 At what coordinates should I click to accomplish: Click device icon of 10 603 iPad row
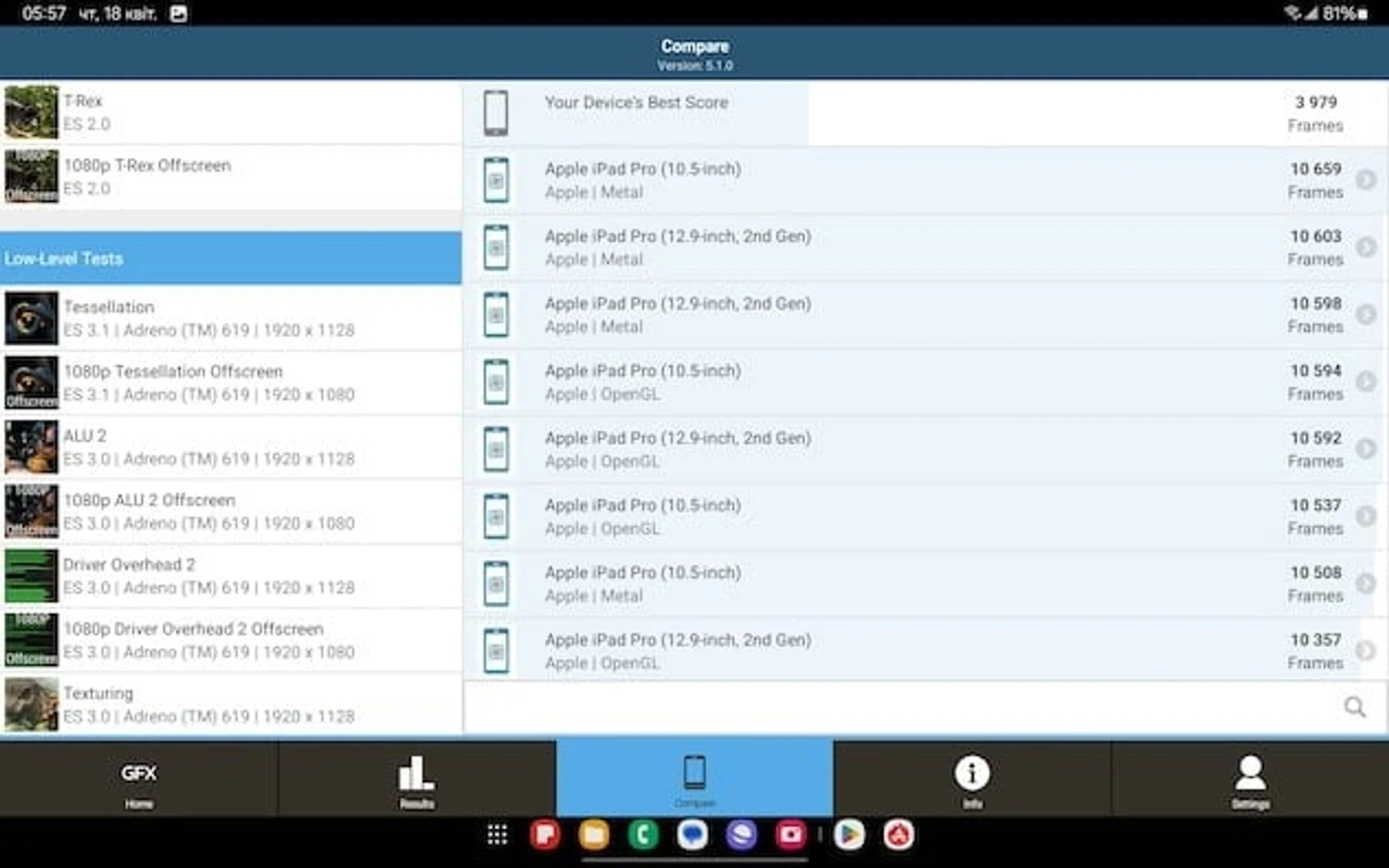click(x=496, y=247)
